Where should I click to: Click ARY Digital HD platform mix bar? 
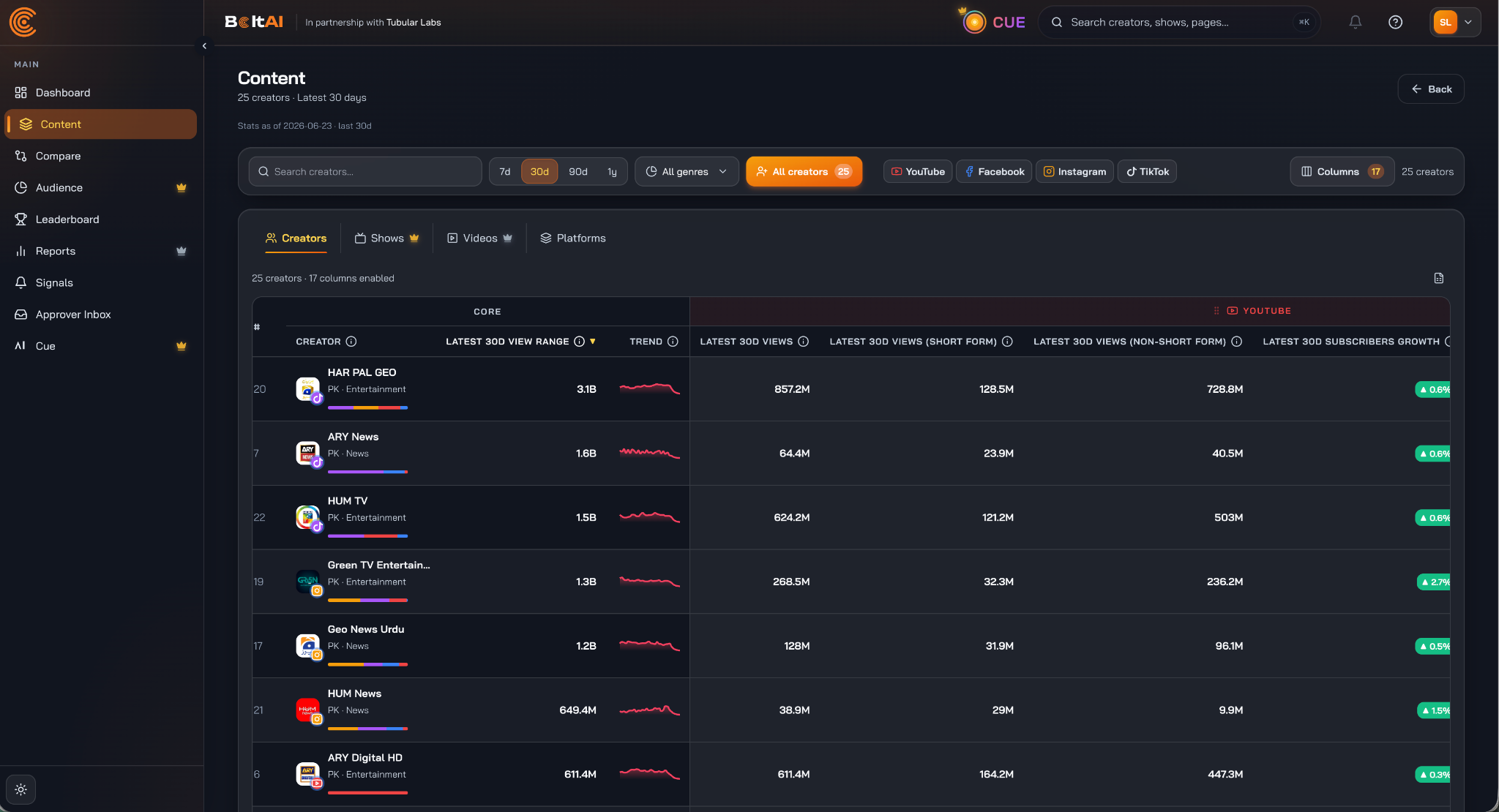(x=367, y=793)
